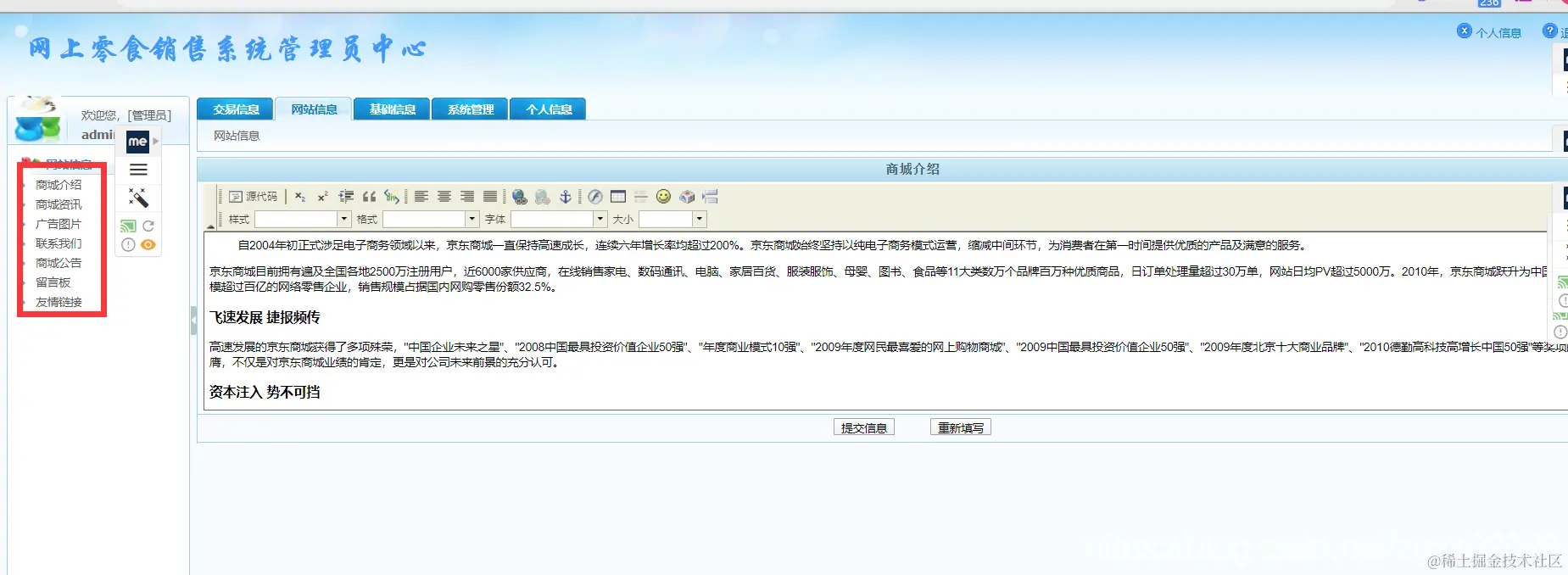
Task: Click the refresh icon in floating panel
Action: coord(148,226)
